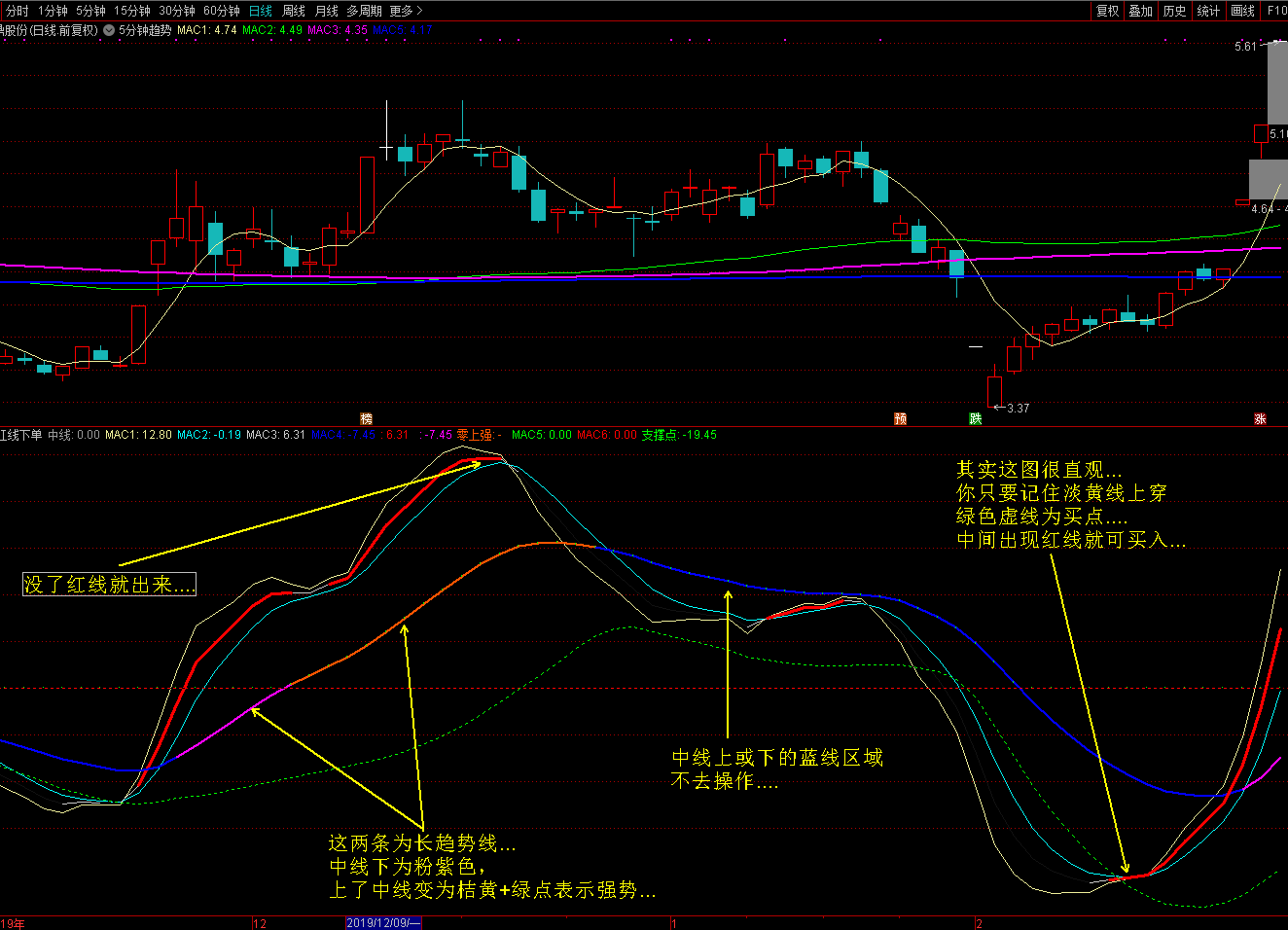This screenshot has height=930, width=1288.
Task: Open the 复权 adjustment options
Action: (1107, 11)
